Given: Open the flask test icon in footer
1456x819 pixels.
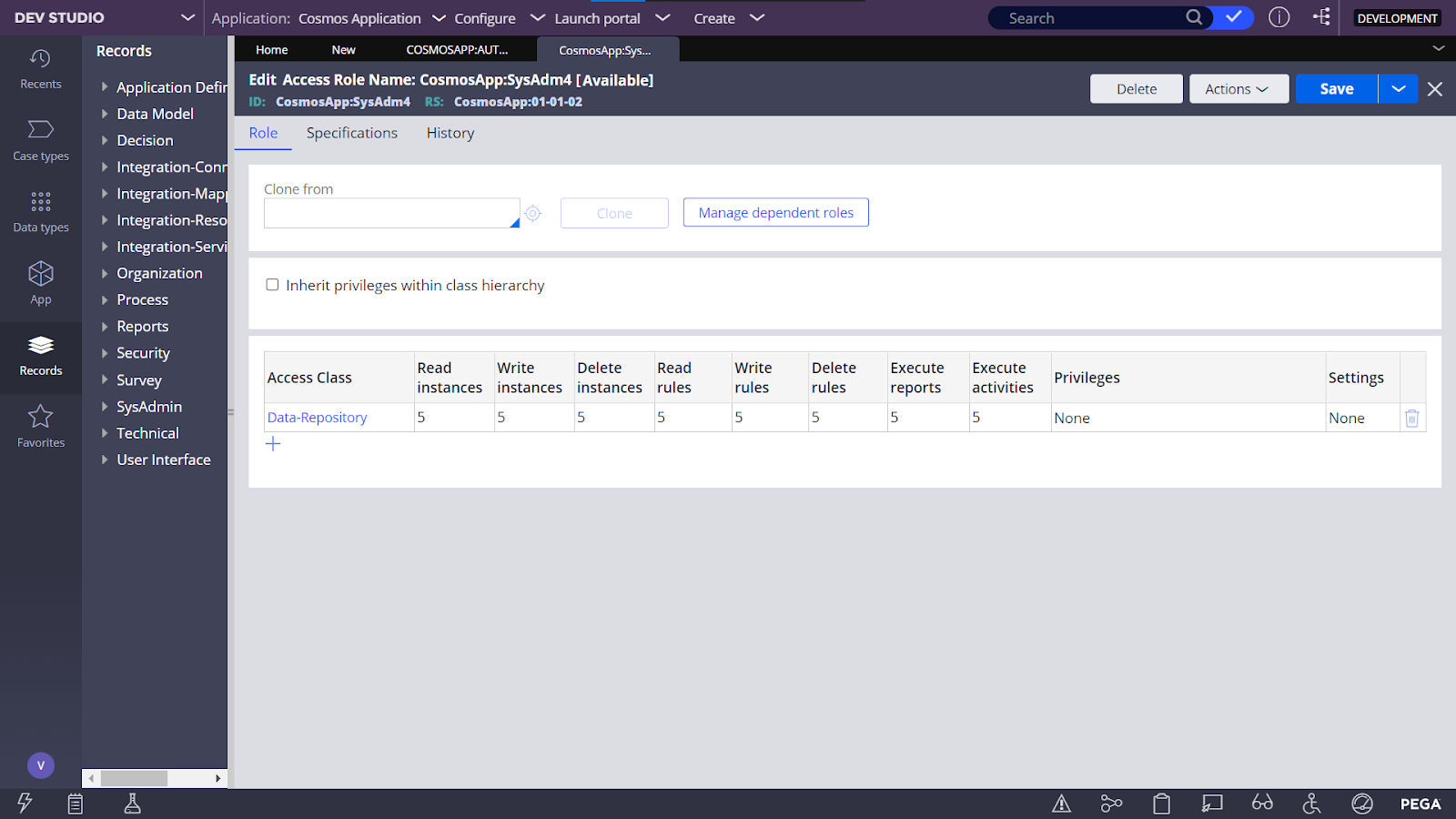Looking at the screenshot, I should coord(133,804).
